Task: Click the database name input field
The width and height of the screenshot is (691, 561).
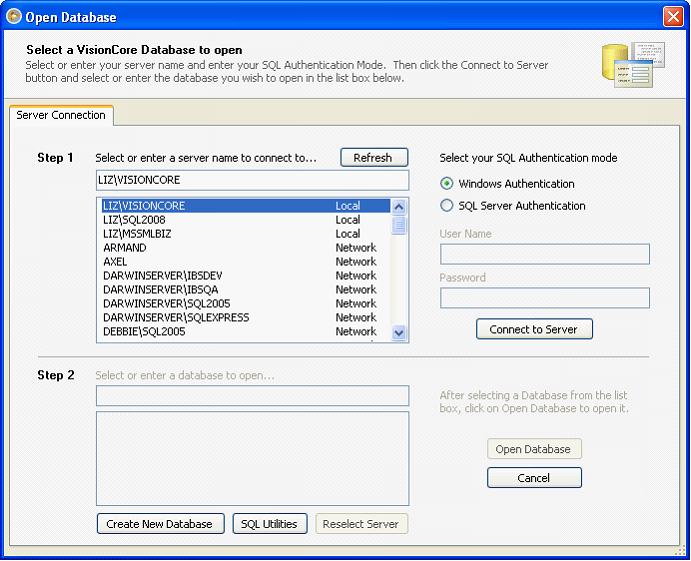Action: (253, 396)
